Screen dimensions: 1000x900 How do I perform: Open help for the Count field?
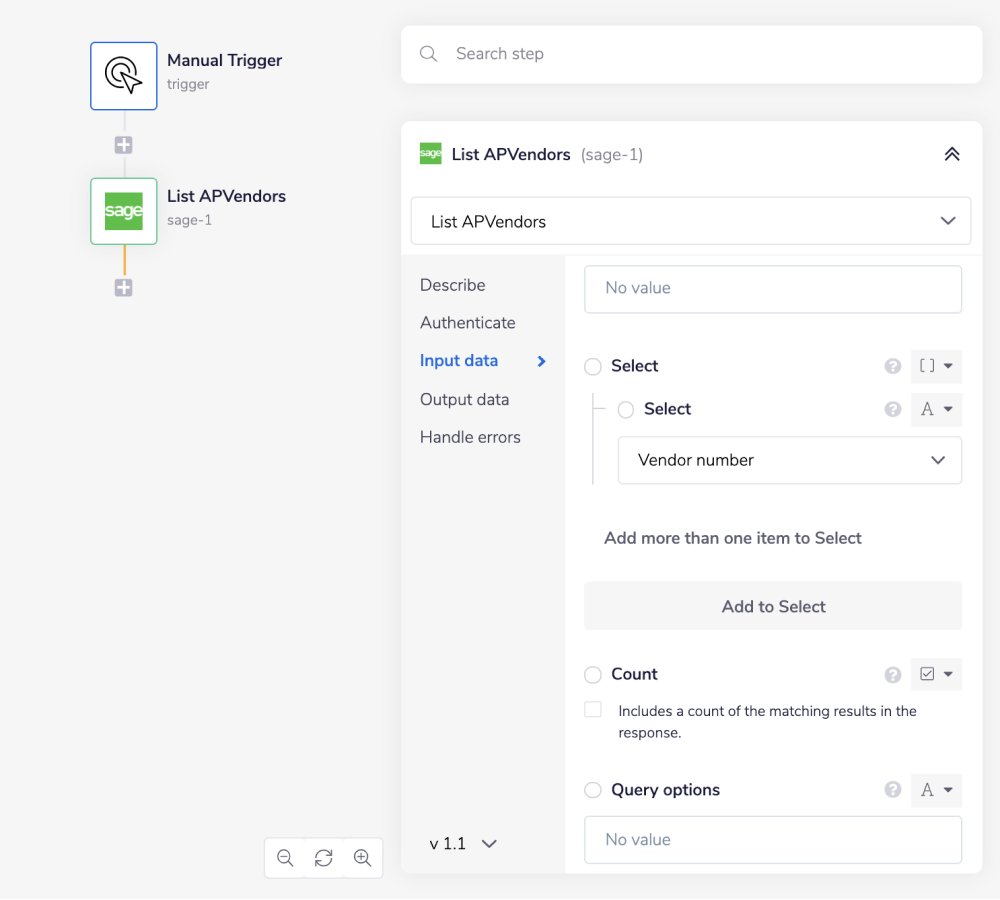(893, 675)
